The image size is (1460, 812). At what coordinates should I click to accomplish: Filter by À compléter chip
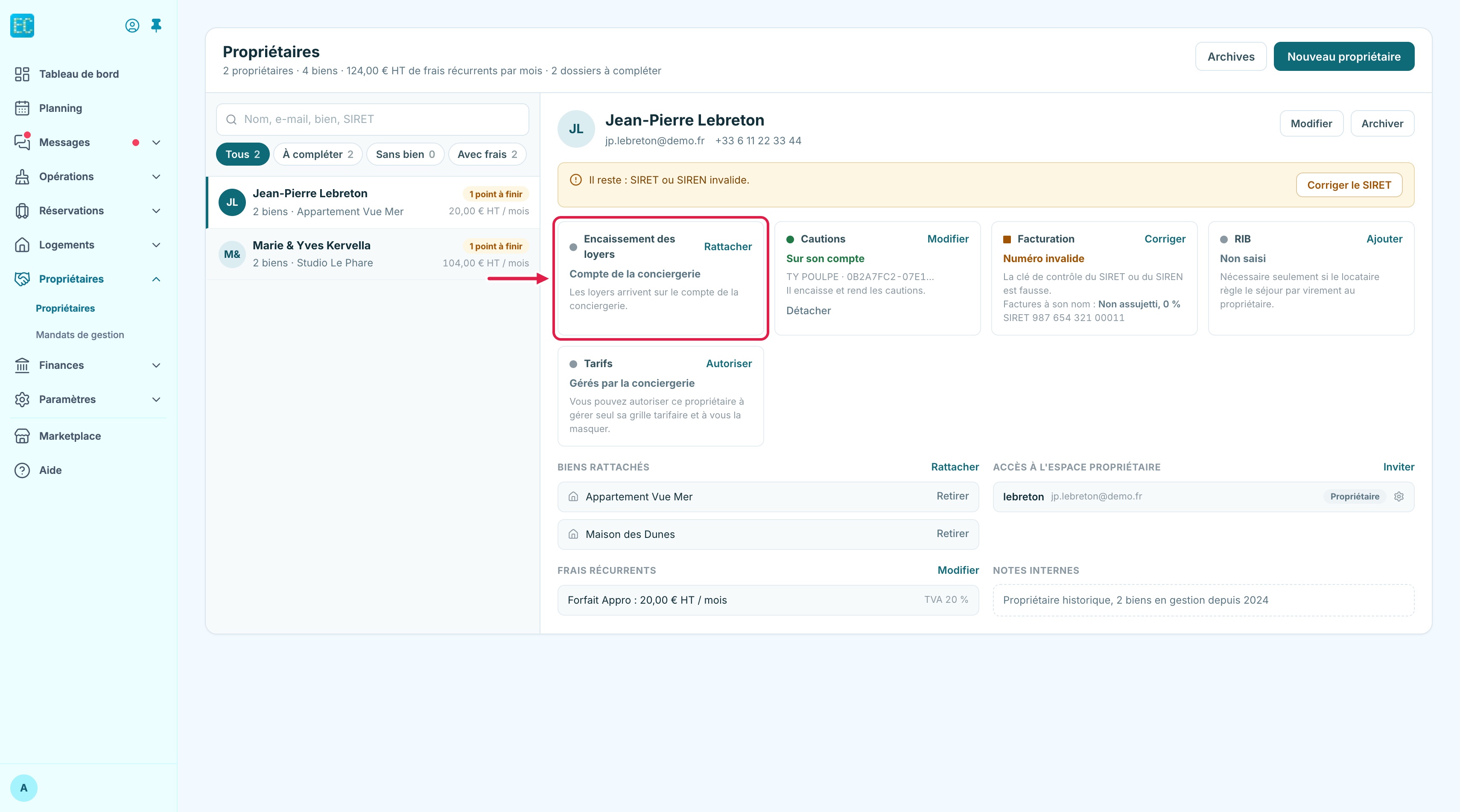[318, 154]
